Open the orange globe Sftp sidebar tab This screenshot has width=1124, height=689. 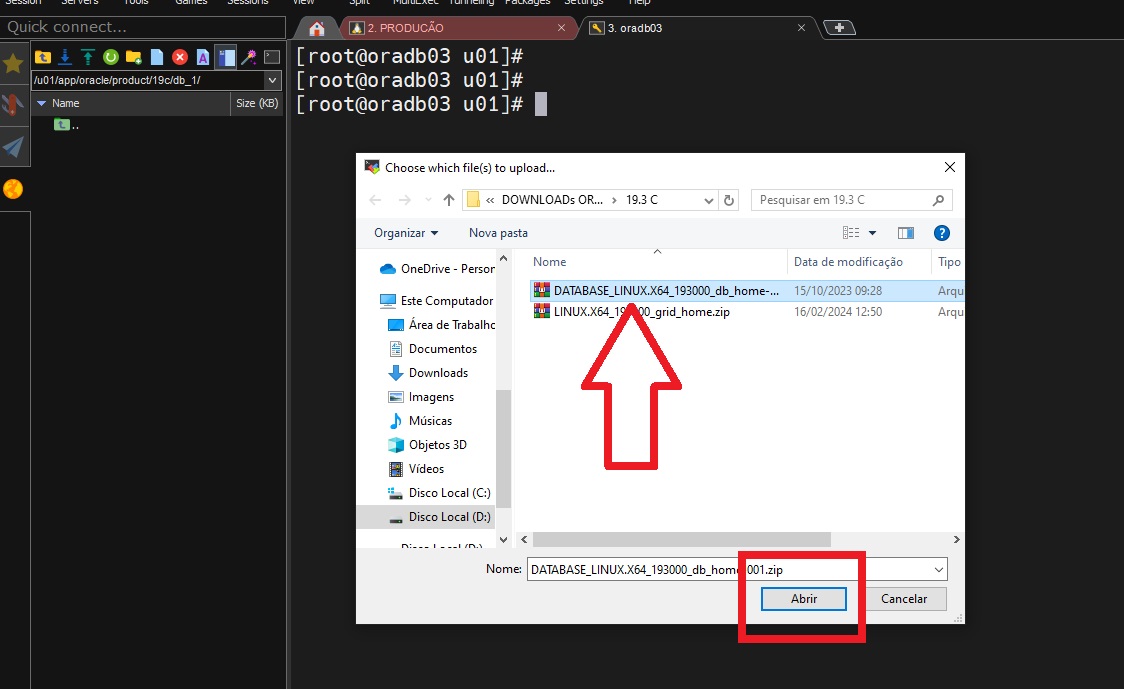pyautogui.click(x=14, y=189)
